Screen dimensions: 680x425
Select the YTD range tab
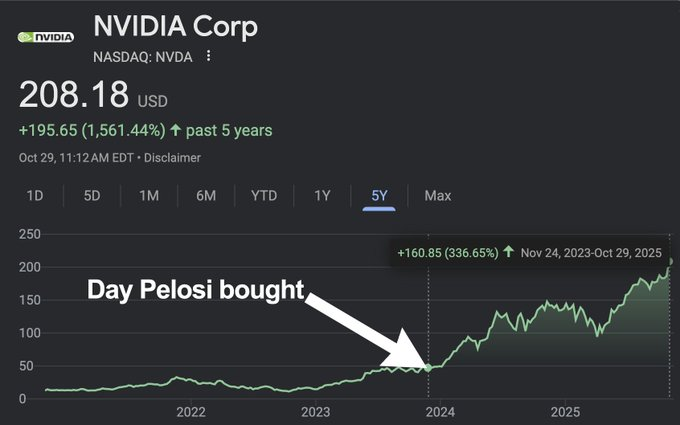click(x=264, y=196)
